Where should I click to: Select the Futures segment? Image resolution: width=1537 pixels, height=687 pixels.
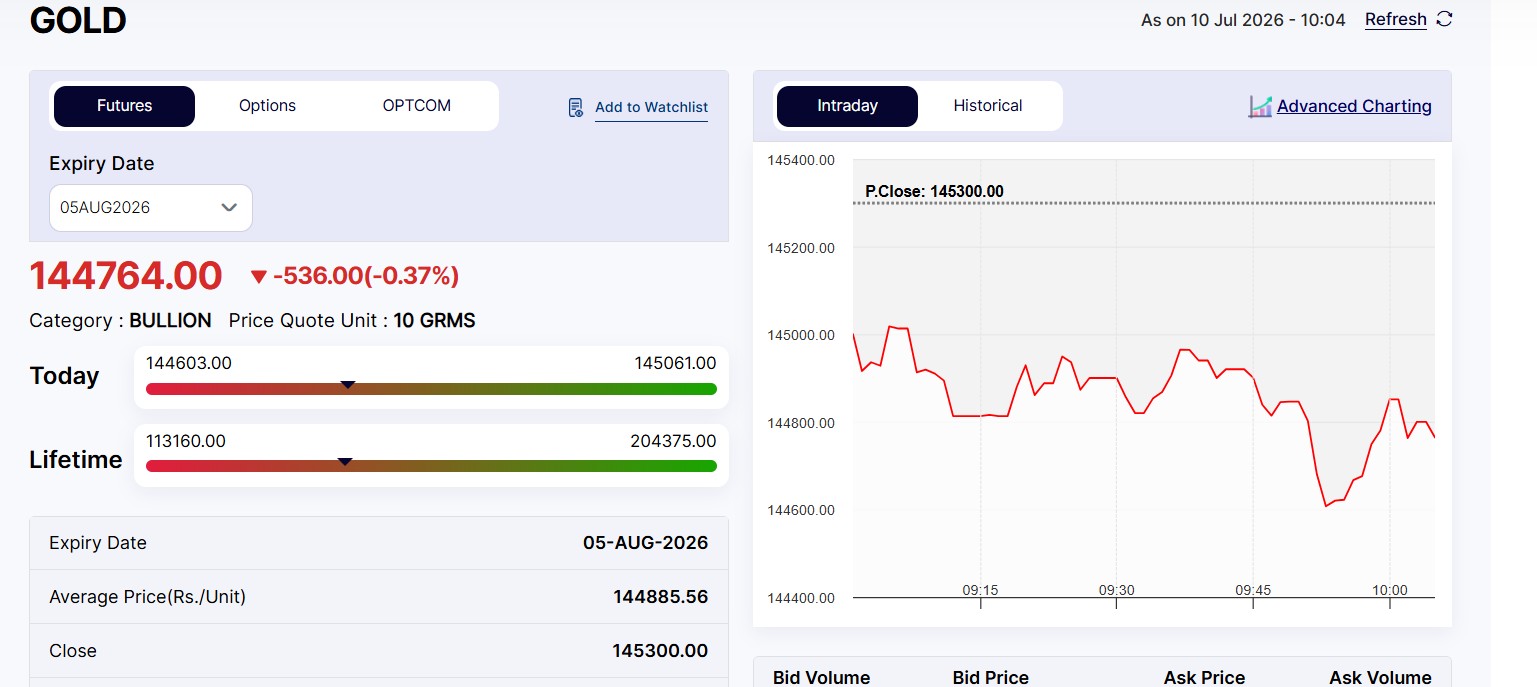pyautogui.click(x=124, y=106)
